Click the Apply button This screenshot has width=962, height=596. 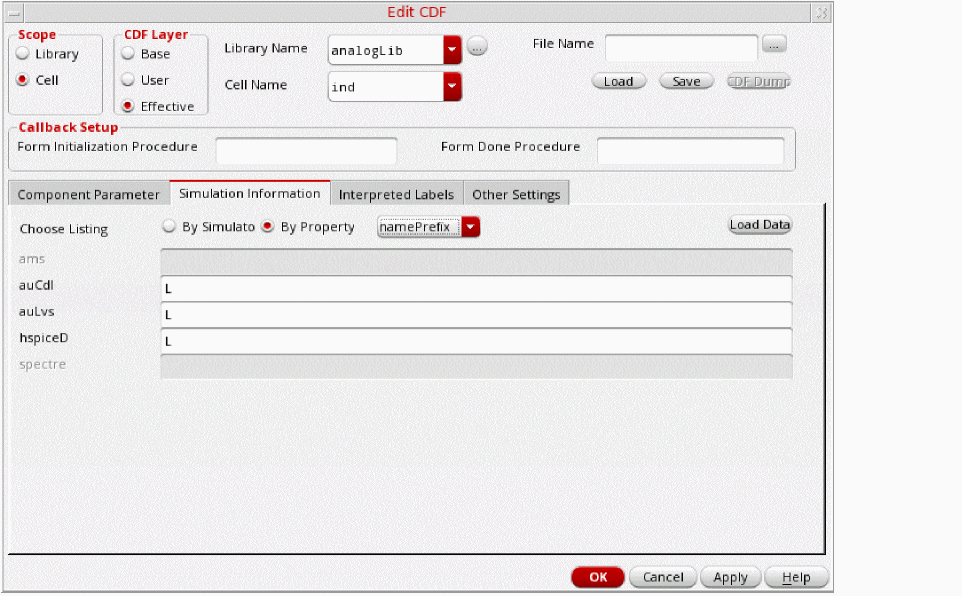730,577
